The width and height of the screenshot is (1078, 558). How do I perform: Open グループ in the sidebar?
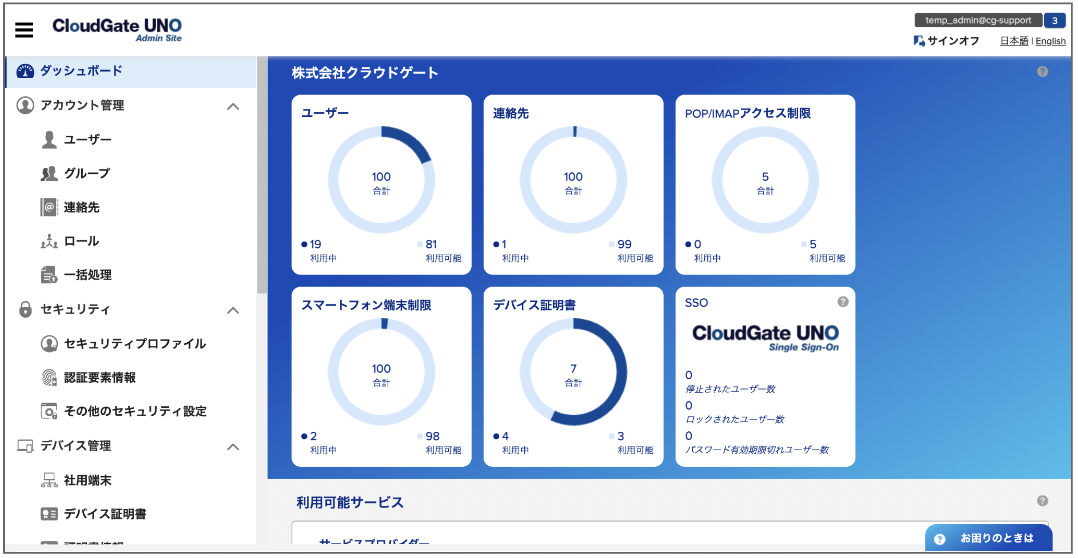pos(87,174)
